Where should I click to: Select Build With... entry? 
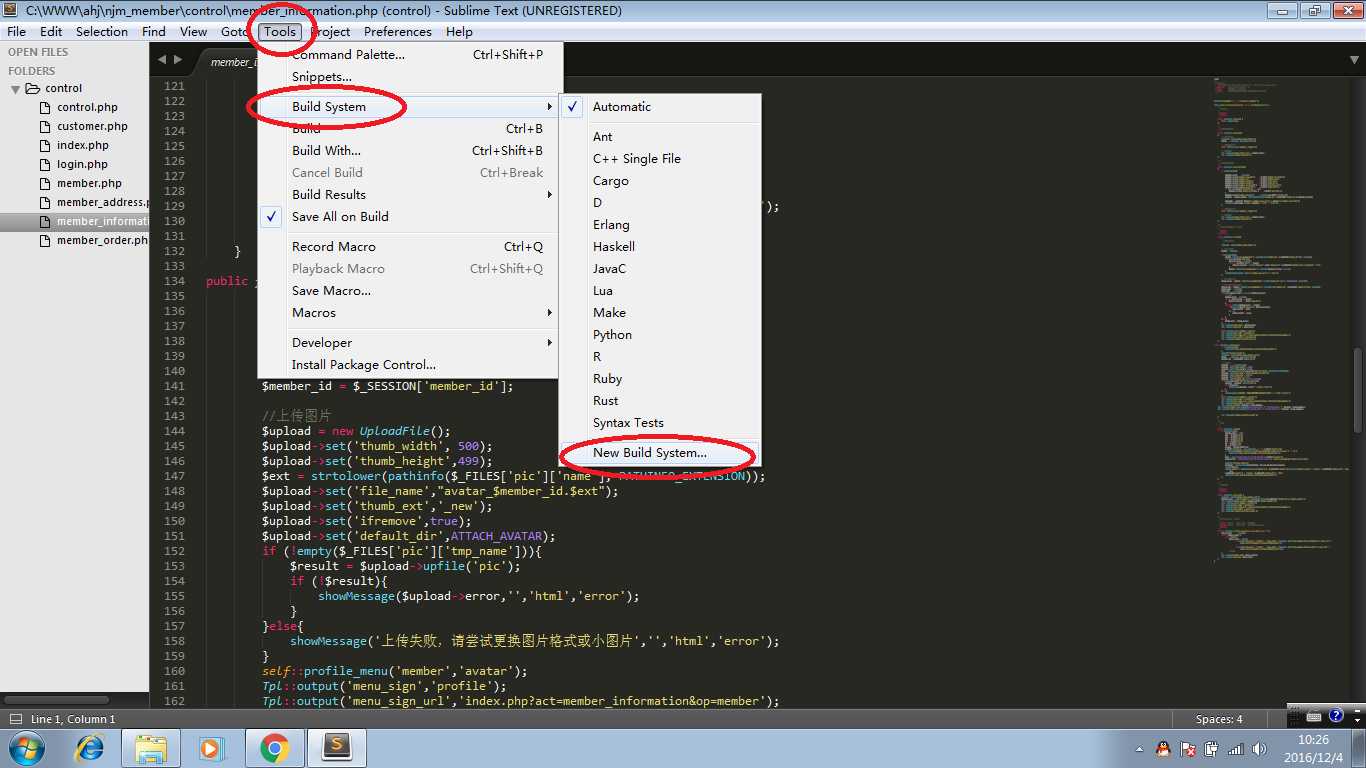coord(410,150)
